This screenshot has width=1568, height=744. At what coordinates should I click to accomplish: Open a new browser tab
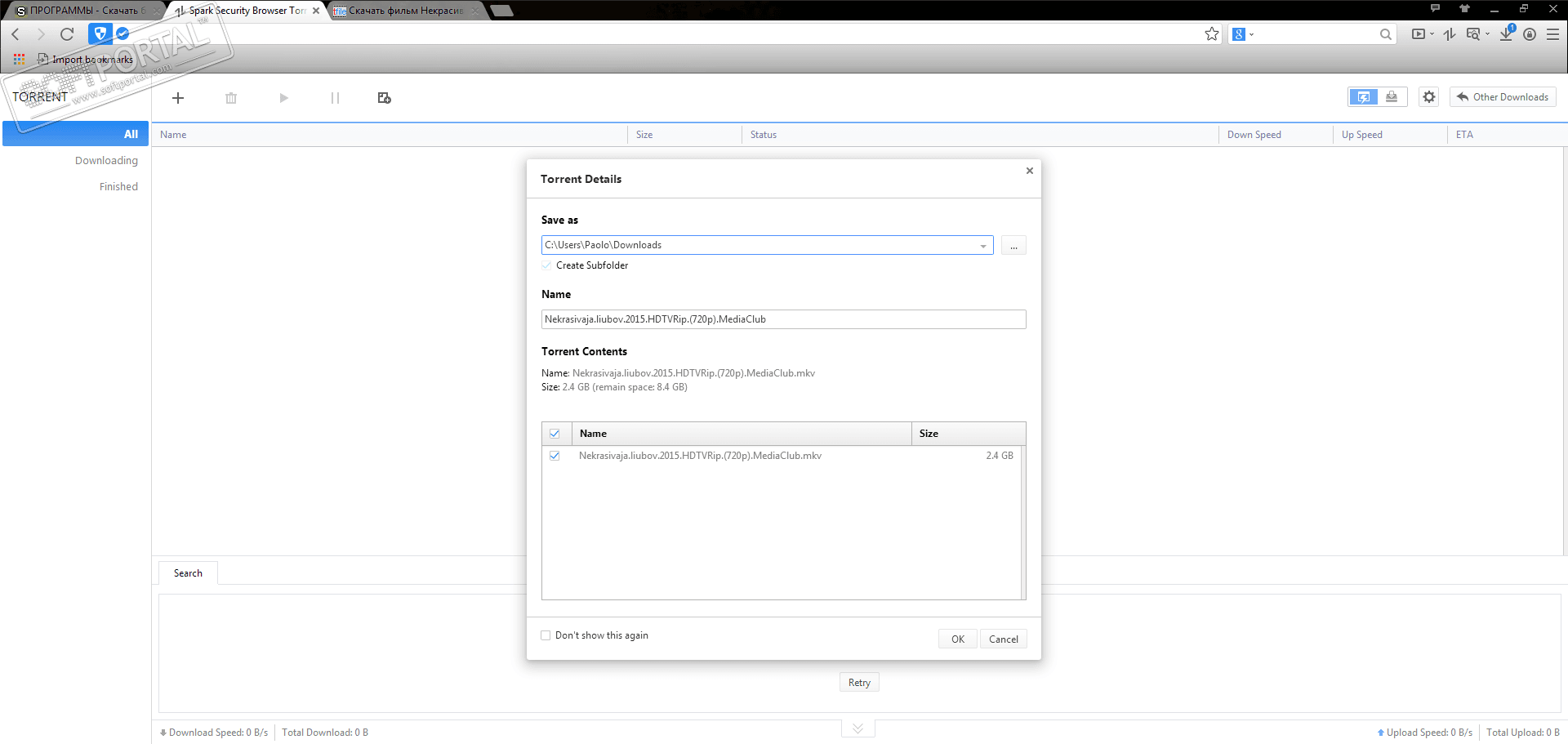[x=501, y=11]
